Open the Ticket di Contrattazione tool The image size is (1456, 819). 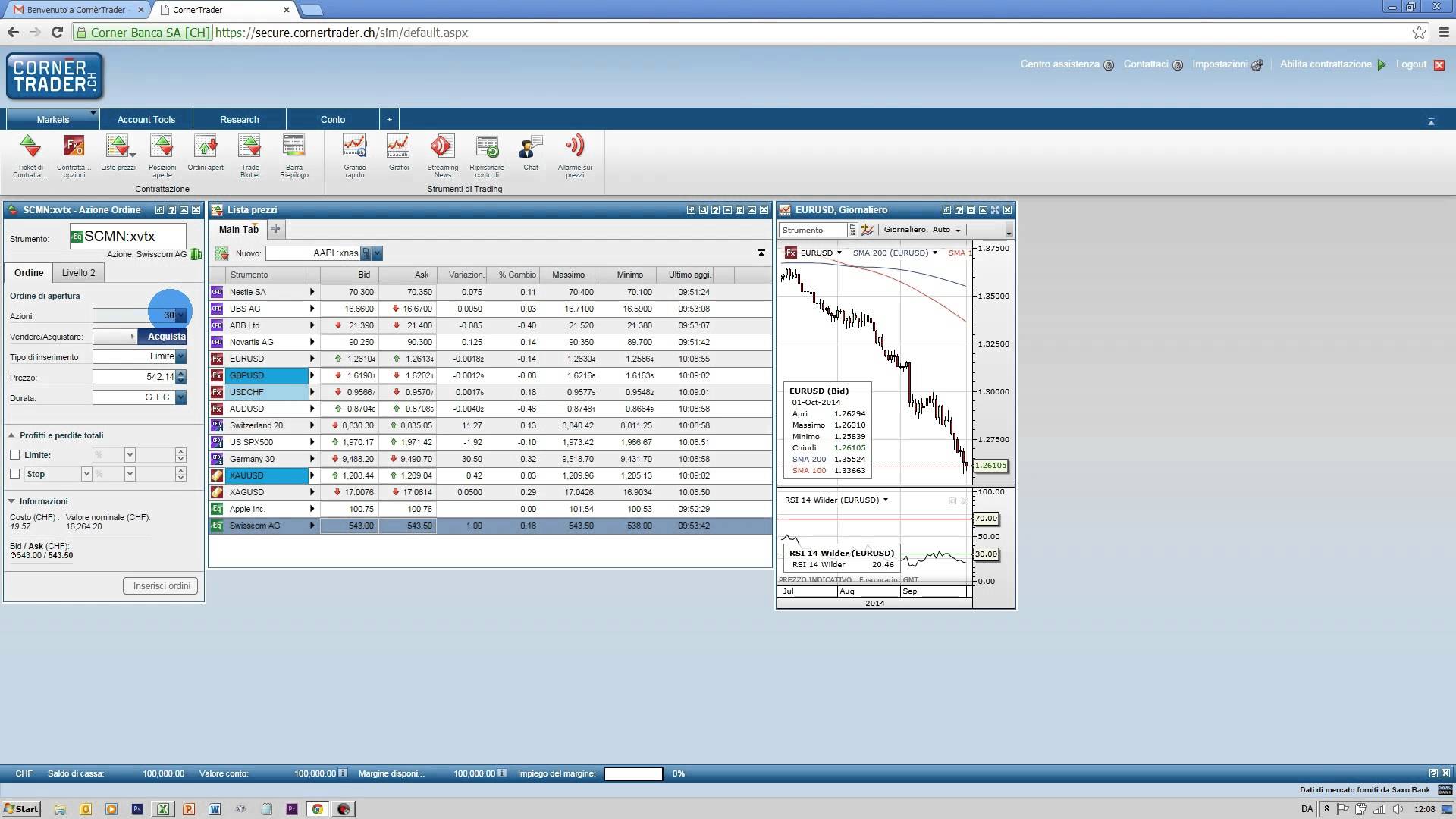pyautogui.click(x=30, y=156)
